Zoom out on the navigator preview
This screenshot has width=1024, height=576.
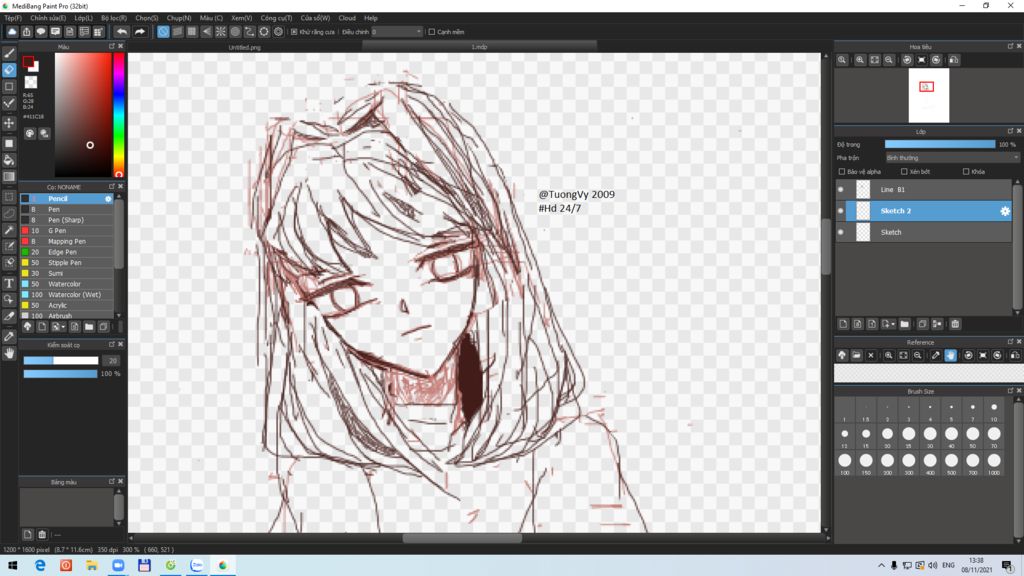(x=889, y=60)
